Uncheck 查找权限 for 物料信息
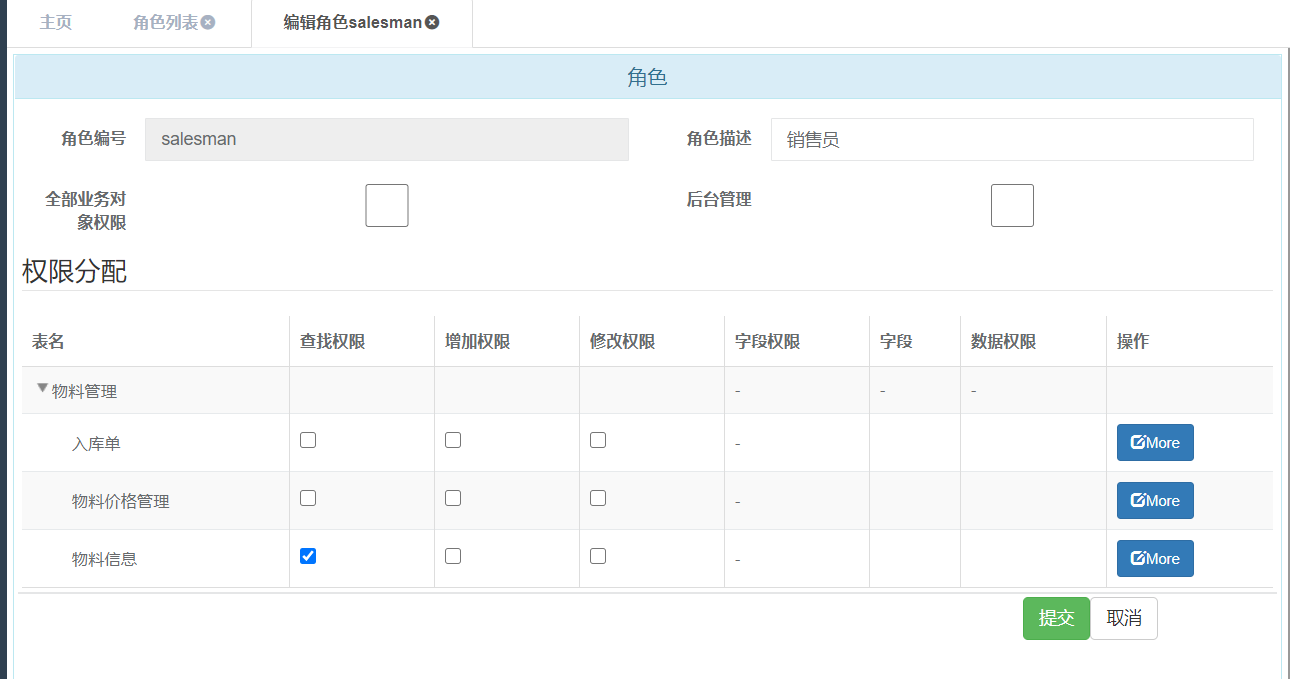The image size is (1290, 679). point(308,556)
